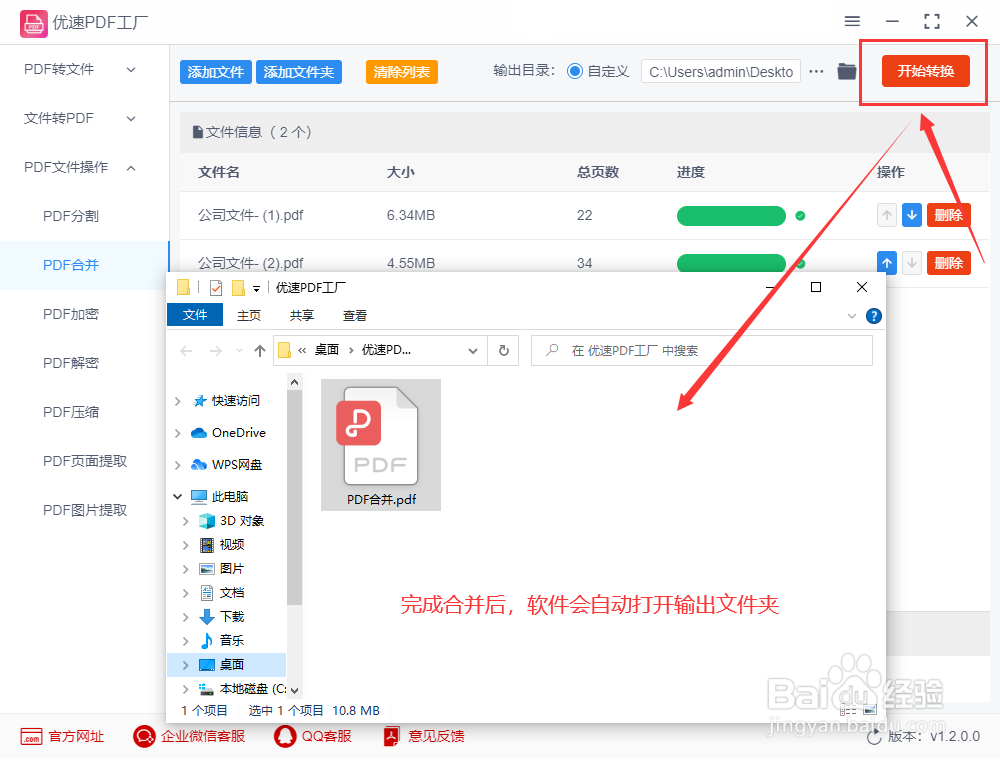Screen dimensions: 1000x760
Task: Click the 官方网址 icon in the footer
Action: [31, 736]
